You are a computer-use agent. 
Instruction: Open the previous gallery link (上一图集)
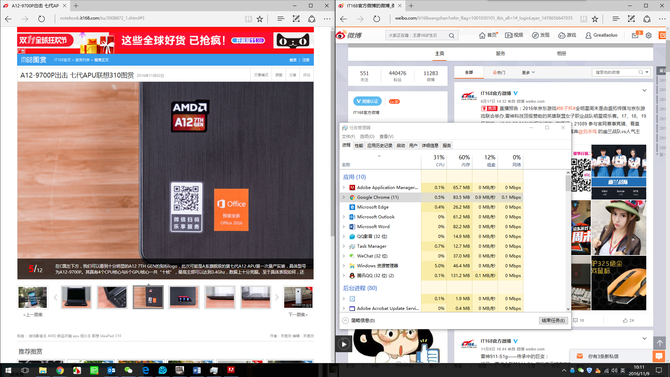coord(33,315)
